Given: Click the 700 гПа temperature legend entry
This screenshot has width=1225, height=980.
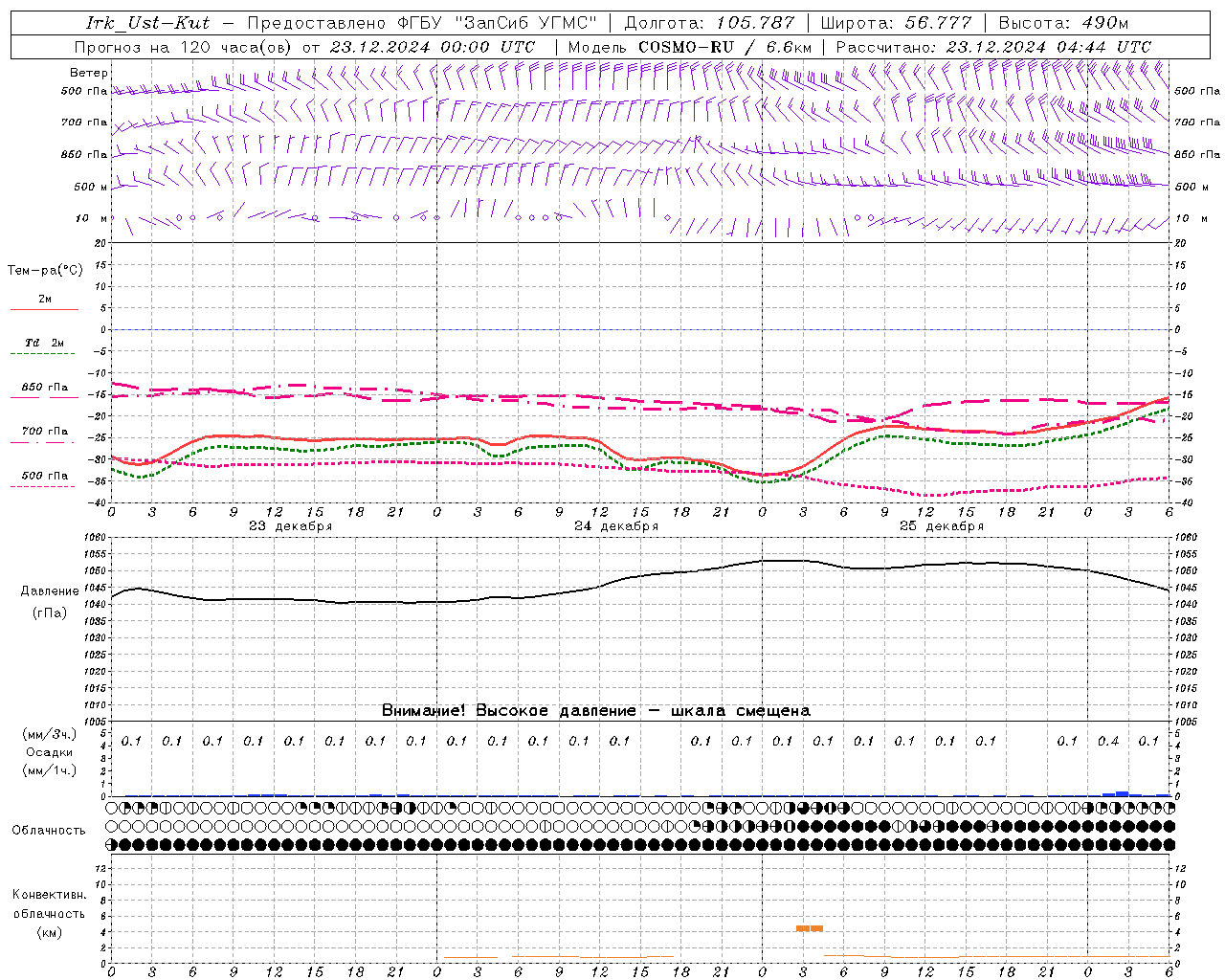Looking at the screenshot, I should pyautogui.click(x=45, y=432).
